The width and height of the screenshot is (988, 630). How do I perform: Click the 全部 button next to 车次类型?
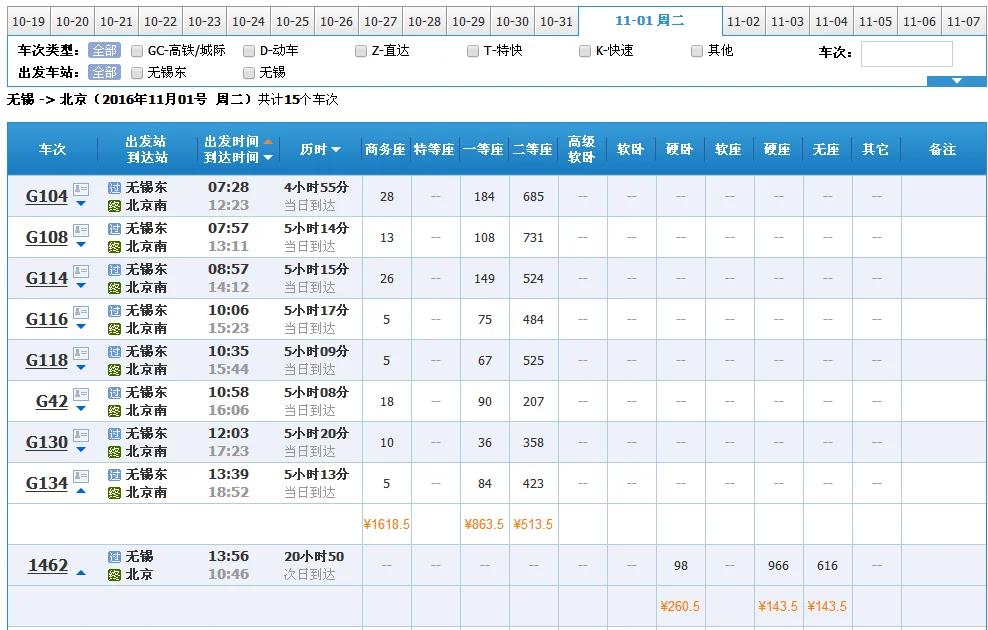tap(104, 50)
